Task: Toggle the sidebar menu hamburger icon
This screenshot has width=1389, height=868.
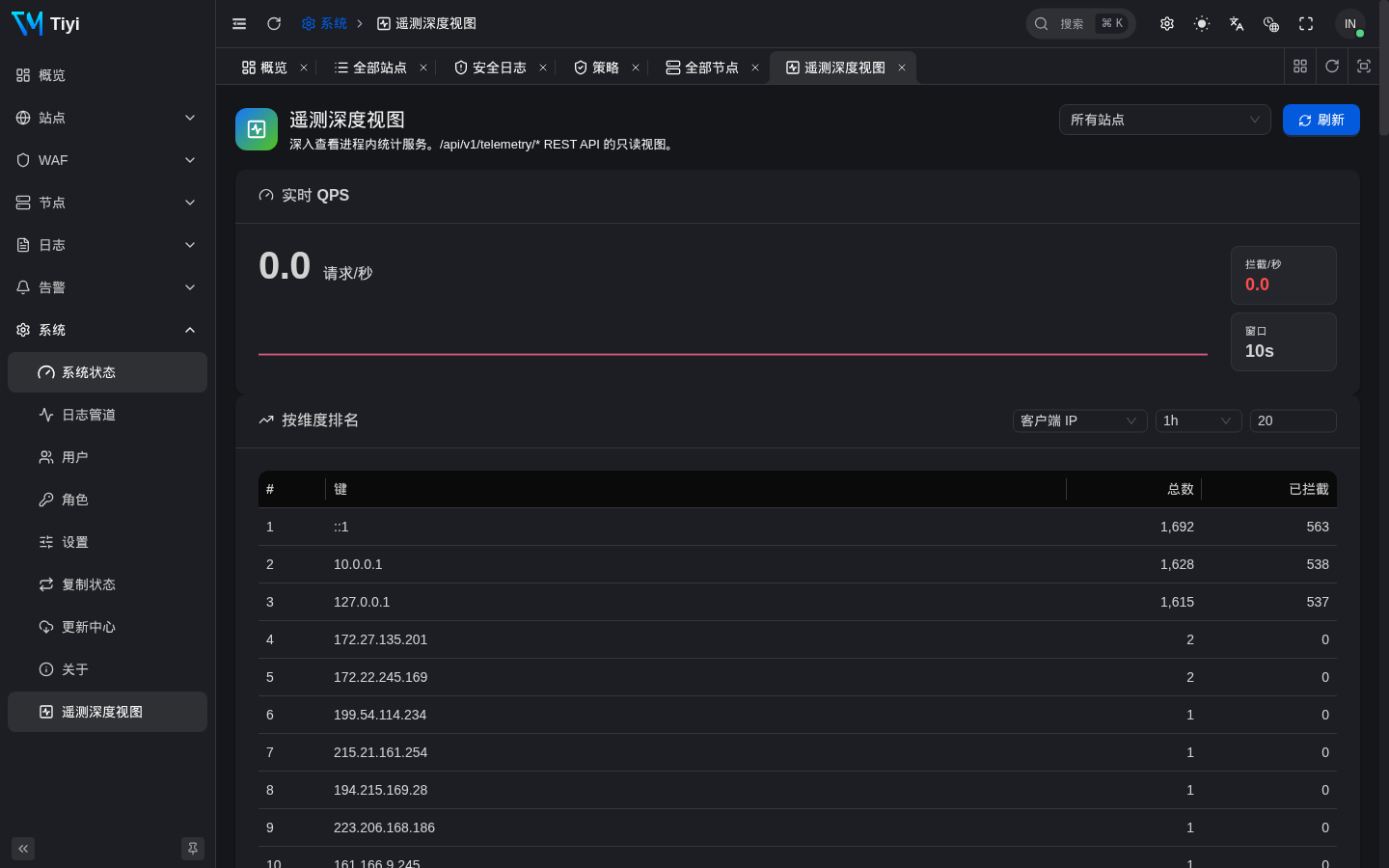Action: (x=239, y=23)
